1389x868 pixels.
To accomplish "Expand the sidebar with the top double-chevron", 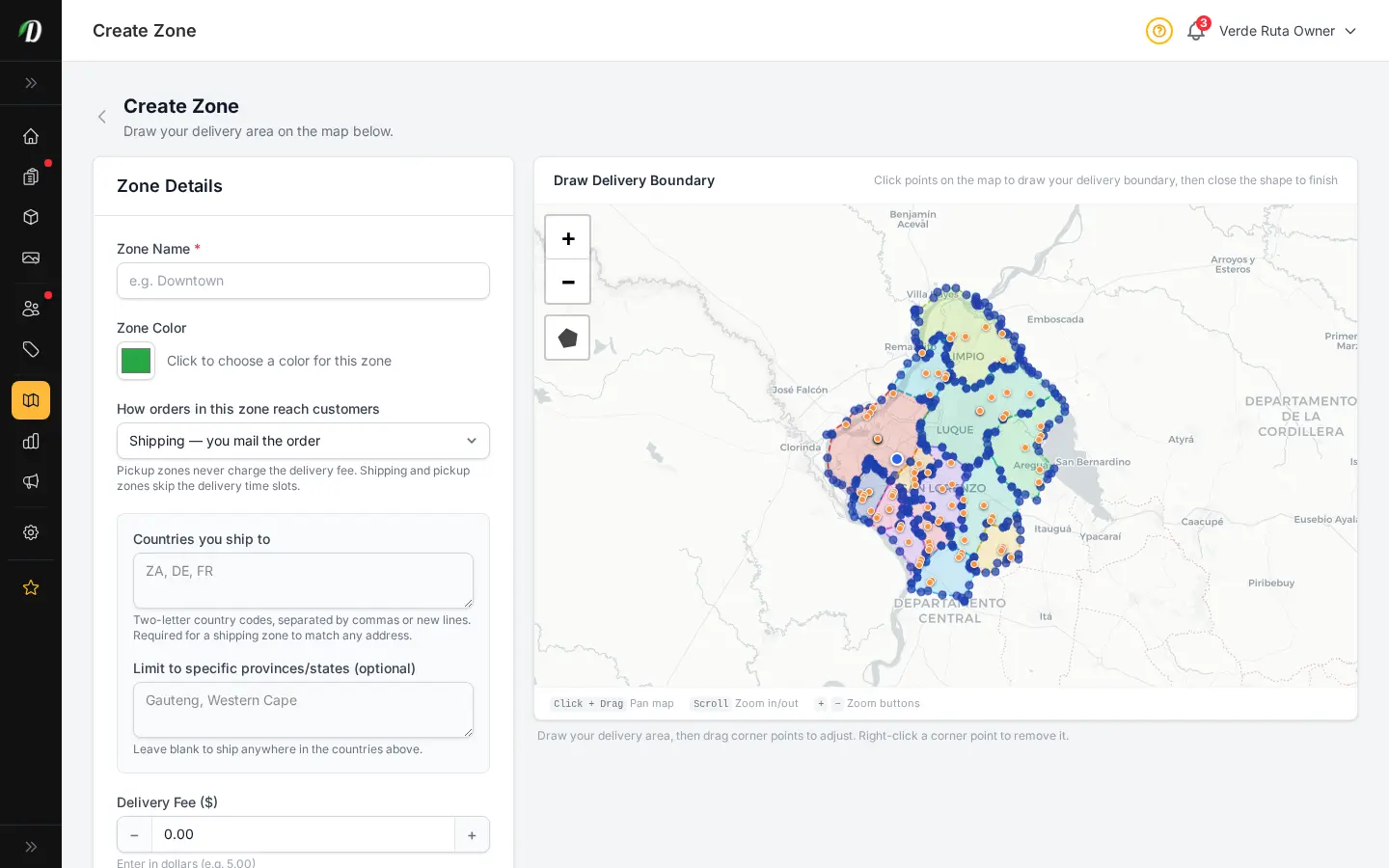I will click(31, 83).
